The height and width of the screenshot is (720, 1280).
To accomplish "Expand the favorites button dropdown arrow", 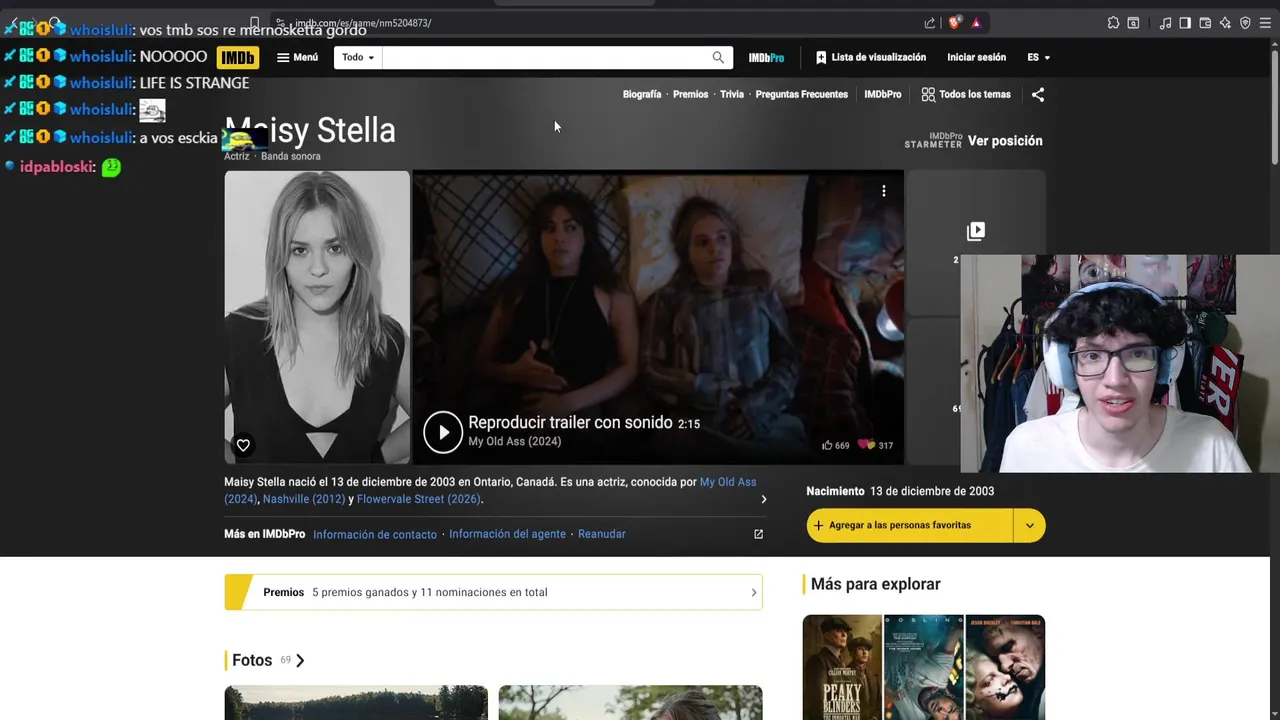I will [1029, 525].
